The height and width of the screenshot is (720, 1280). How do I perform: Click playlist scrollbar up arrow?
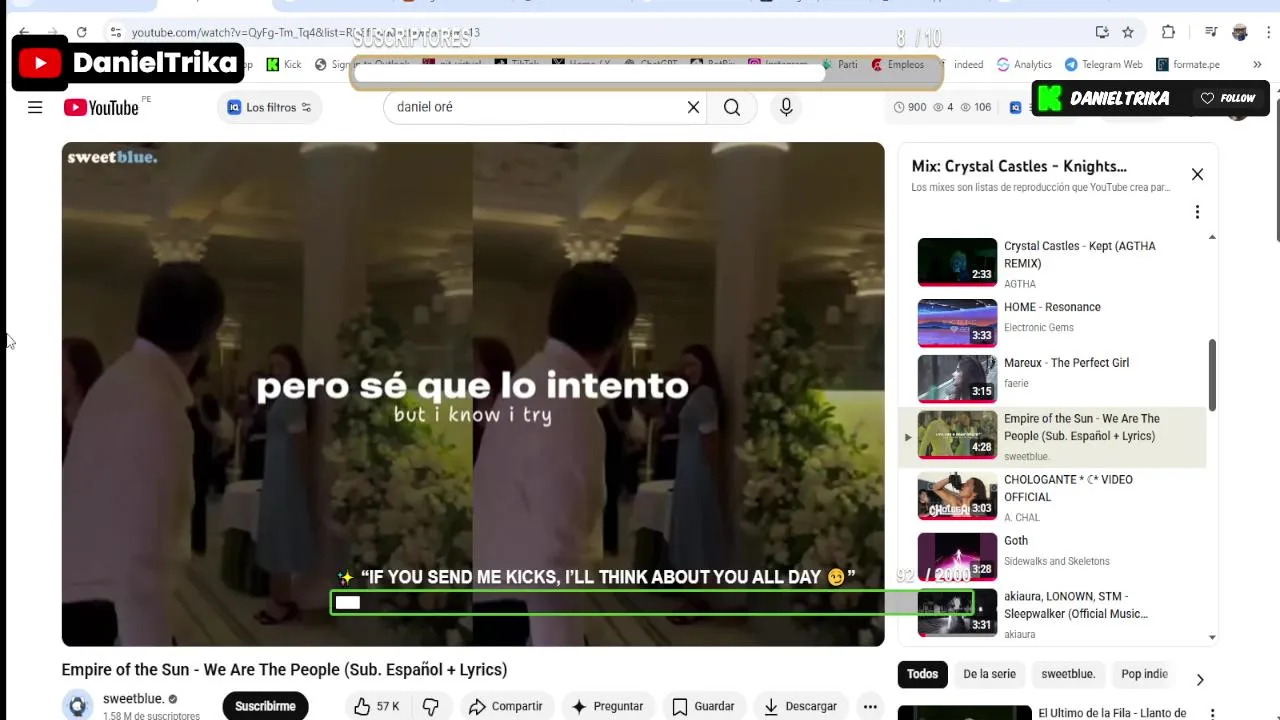(1212, 237)
